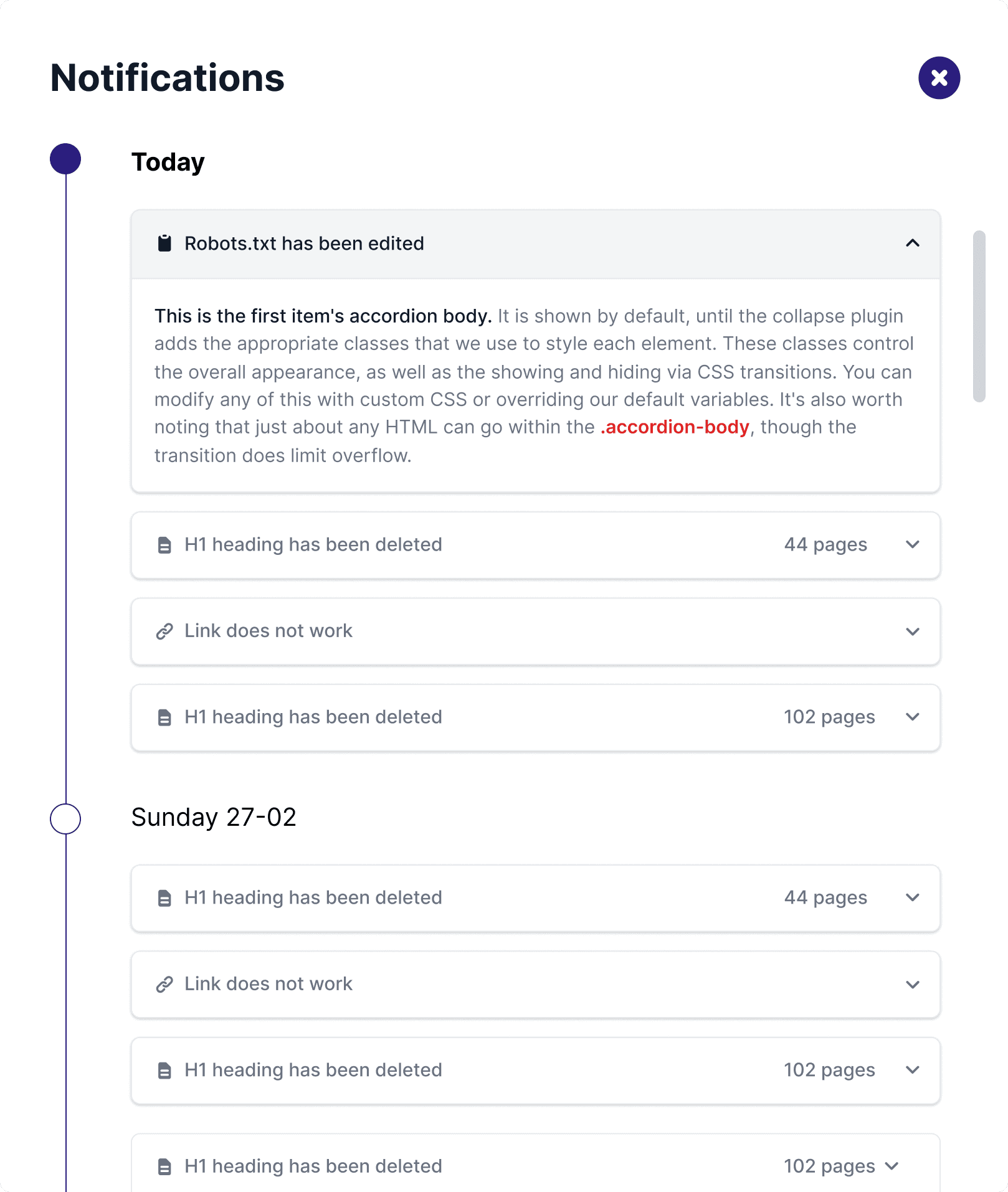Expand Sunday's 'Link does not work' chevron
The image size is (1008, 1192).
coord(912,985)
